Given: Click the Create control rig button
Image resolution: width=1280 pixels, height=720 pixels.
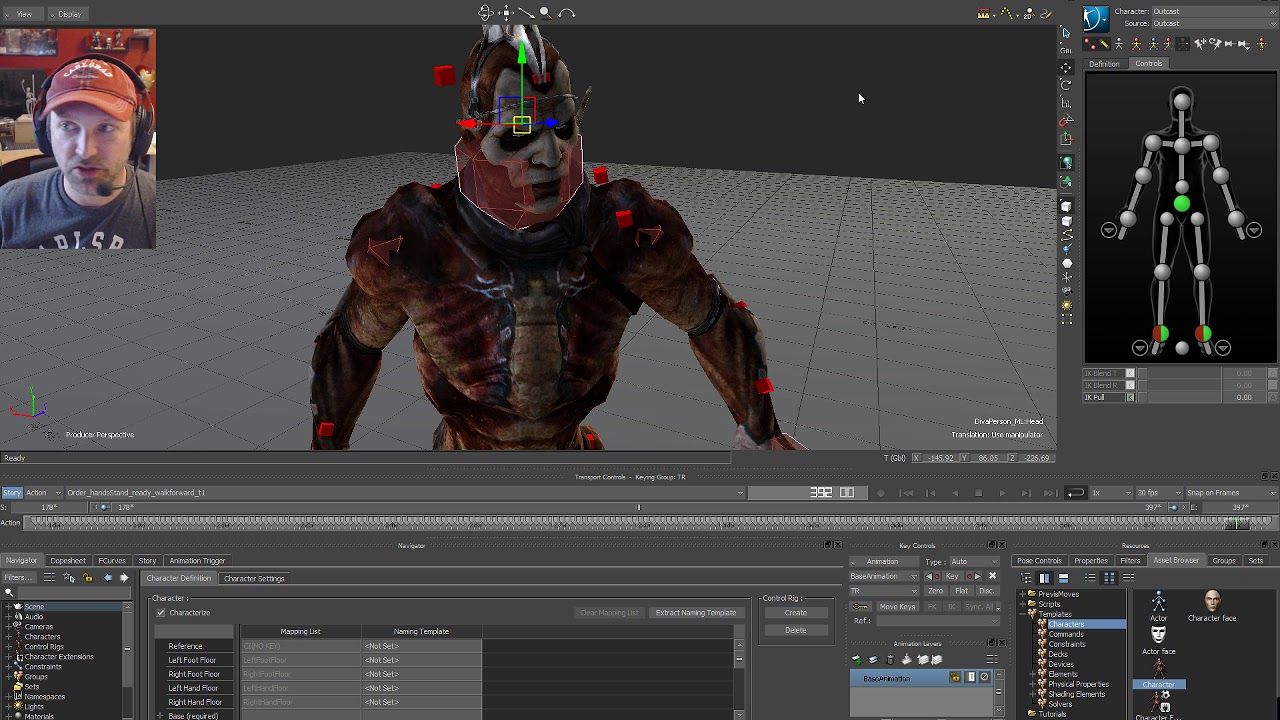Looking at the screenshot, I should (x=796, y=613).
